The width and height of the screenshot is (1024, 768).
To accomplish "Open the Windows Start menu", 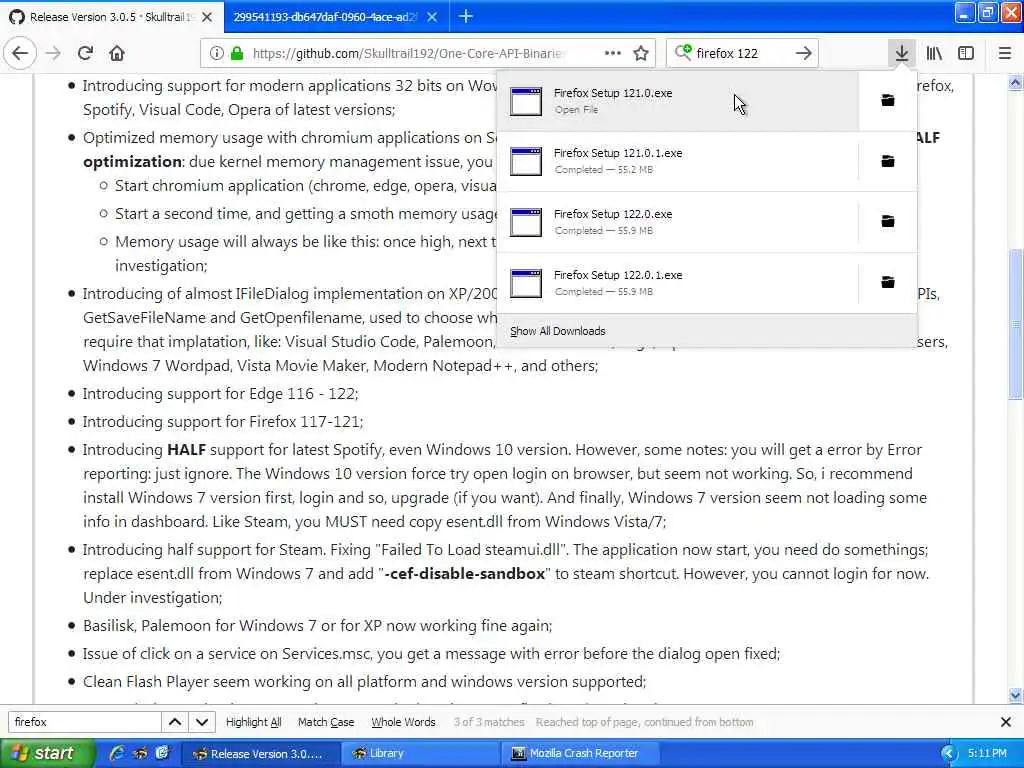I will click(47, 753).
